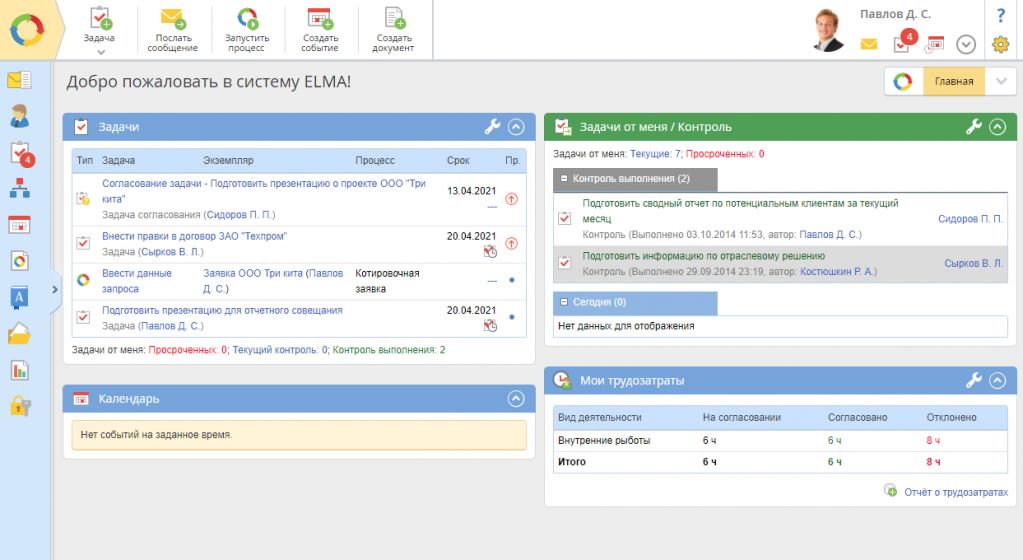This screenshot has width=1023, height=560.
Task: Open Павлов Д. С. user avatar photo
Action: (x=828, y=30)
